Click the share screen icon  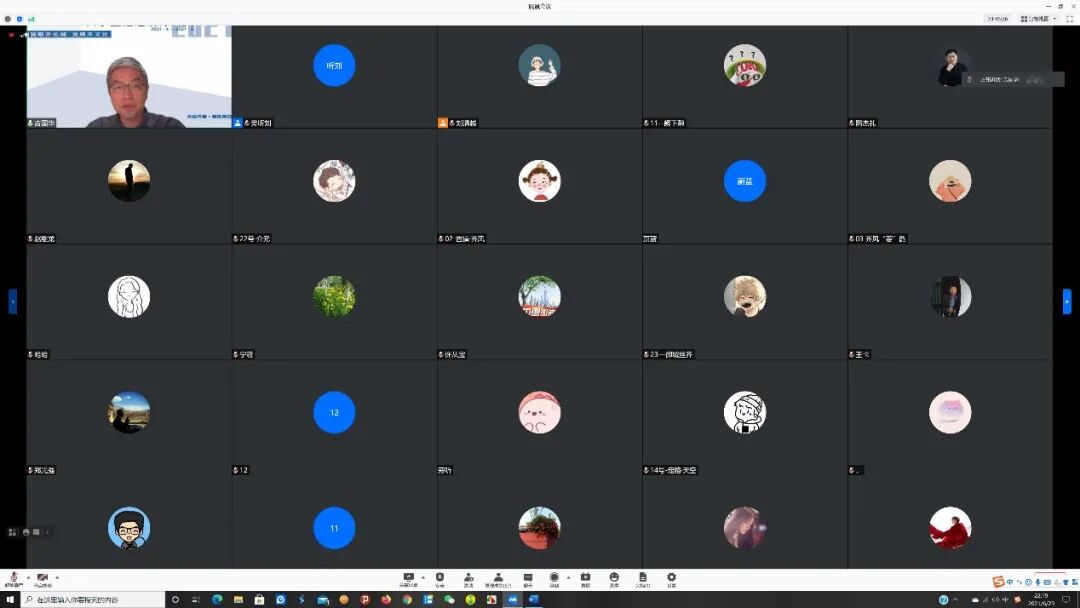[408, 577]
